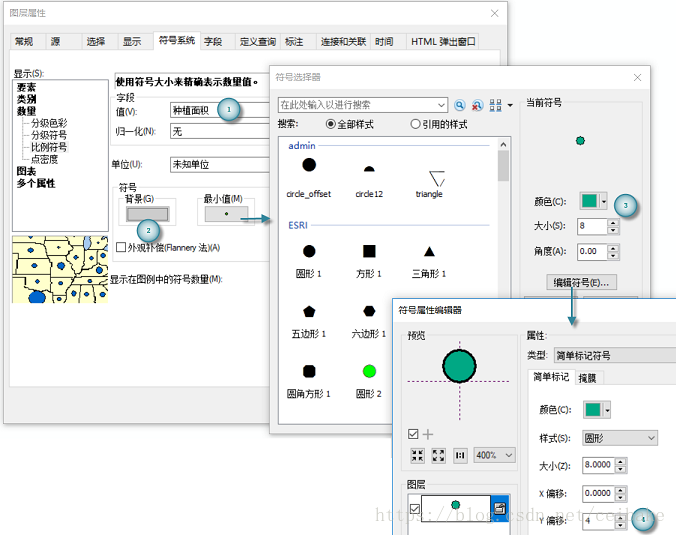The image size is (676, 535).
Task: Click the 值(V) field showing 种植面积
Action: click(x=220, y=110)
